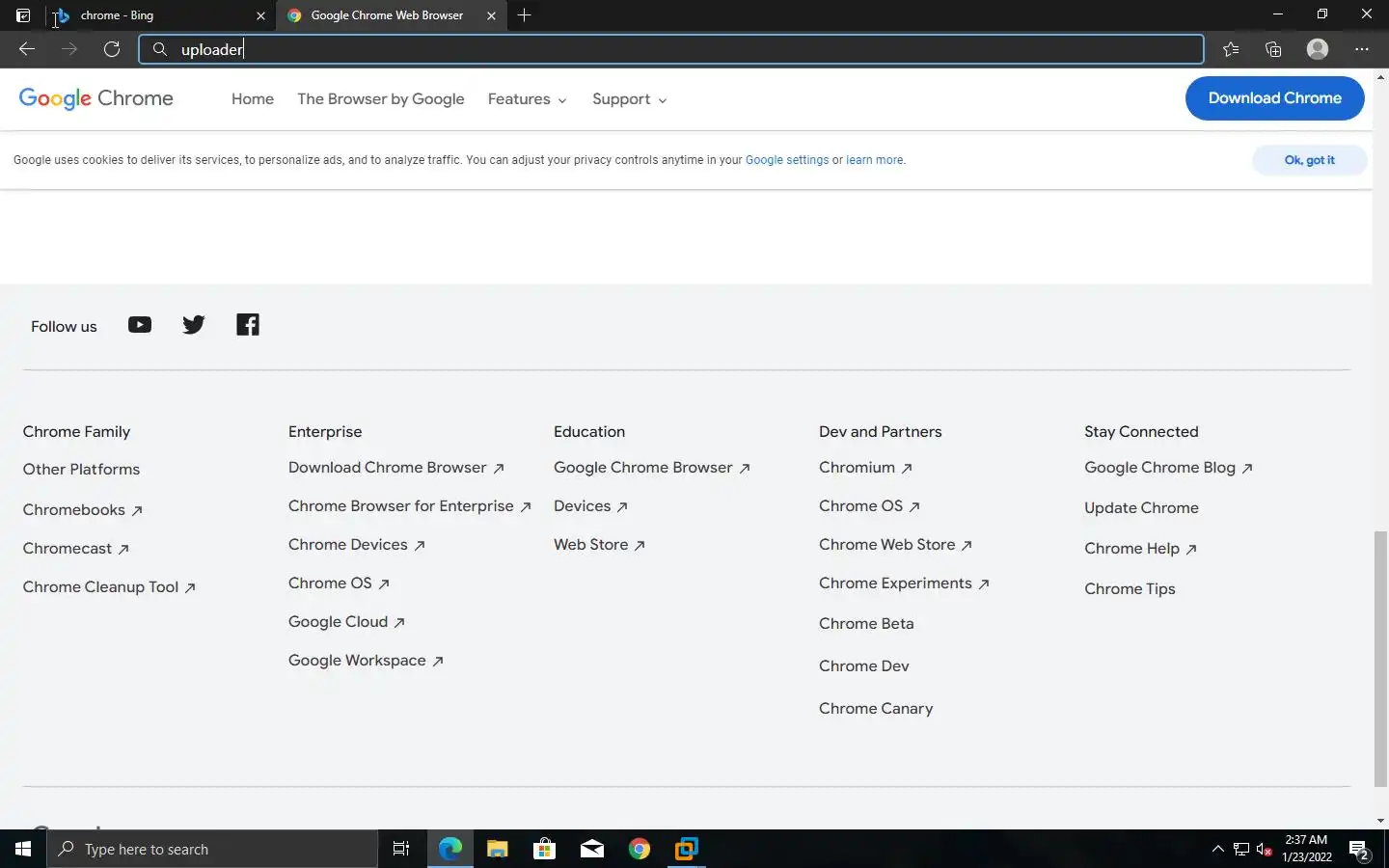Open the muted volume tray icon
This screenshot has height=868, width=1389.
click(1265, 850)
